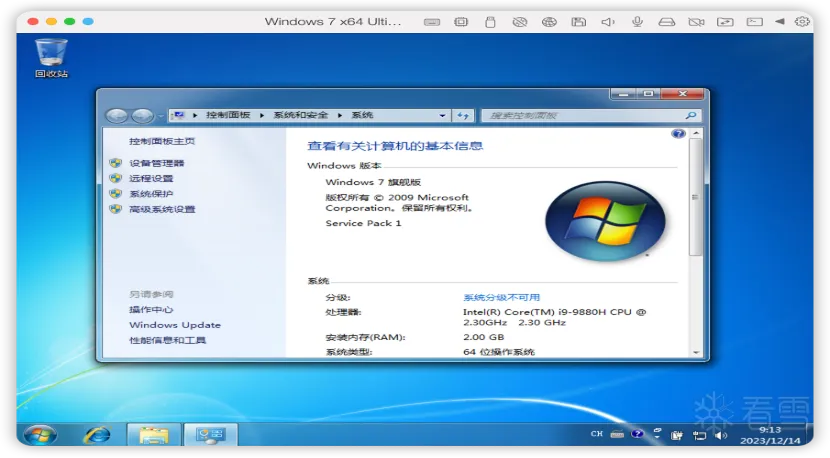The width and height of the screenshot is (830, 458).
Task: Click the left-pointing triangle in VM toolbar
Action: (x=780, y=22)
